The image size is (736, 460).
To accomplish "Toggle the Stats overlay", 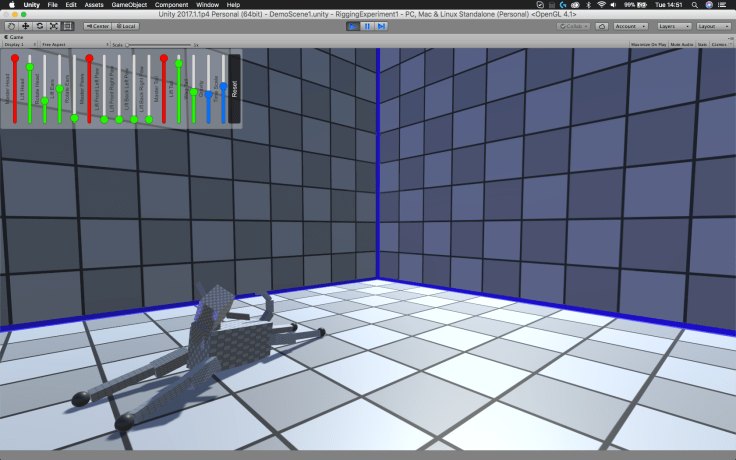I will pos(702,45).
